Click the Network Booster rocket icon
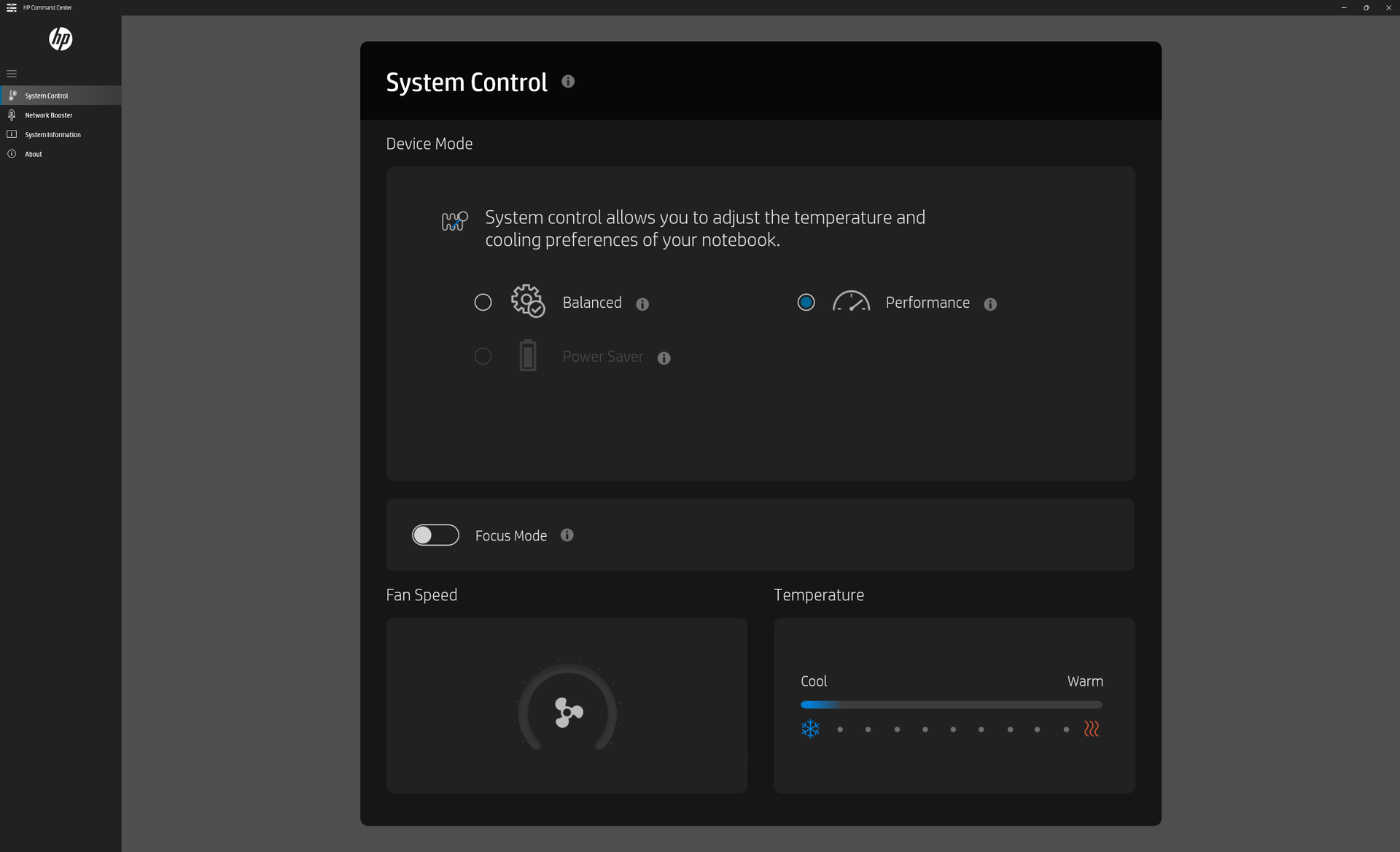This screenshot has width=1400, height=852. tap(12, 115)
